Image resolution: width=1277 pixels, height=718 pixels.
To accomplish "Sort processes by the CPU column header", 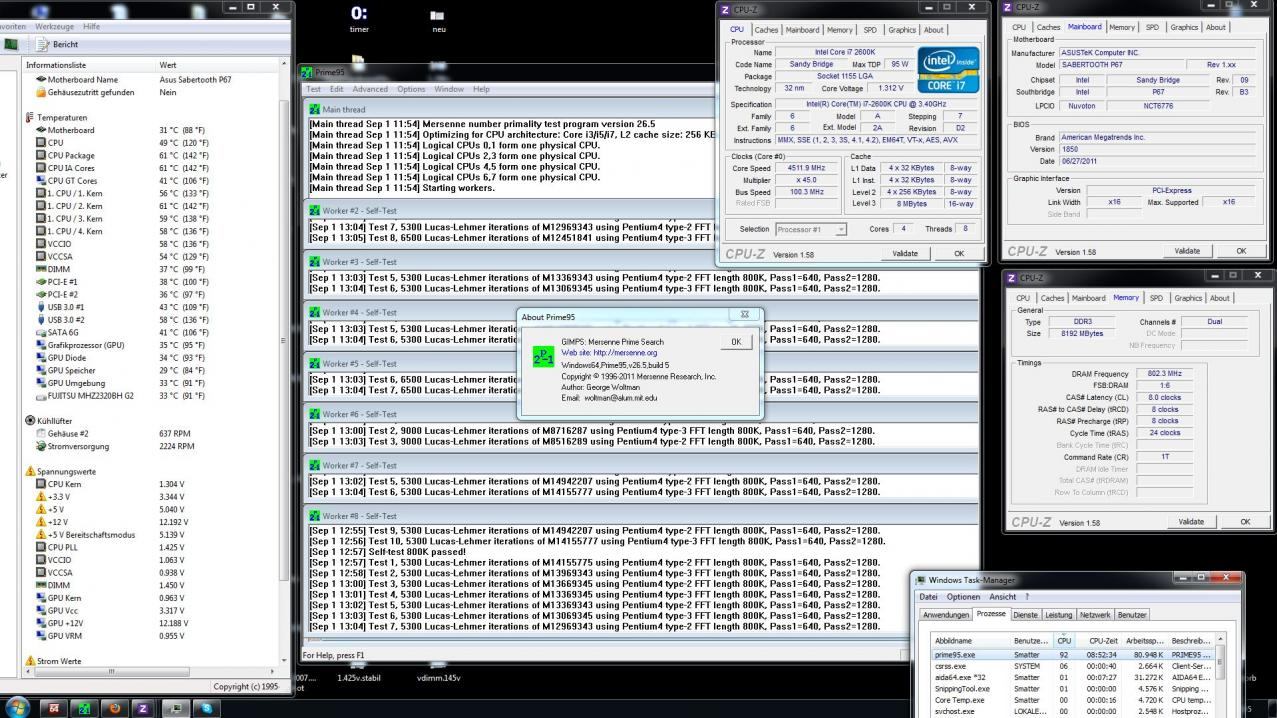I will tap(1064, 640).
